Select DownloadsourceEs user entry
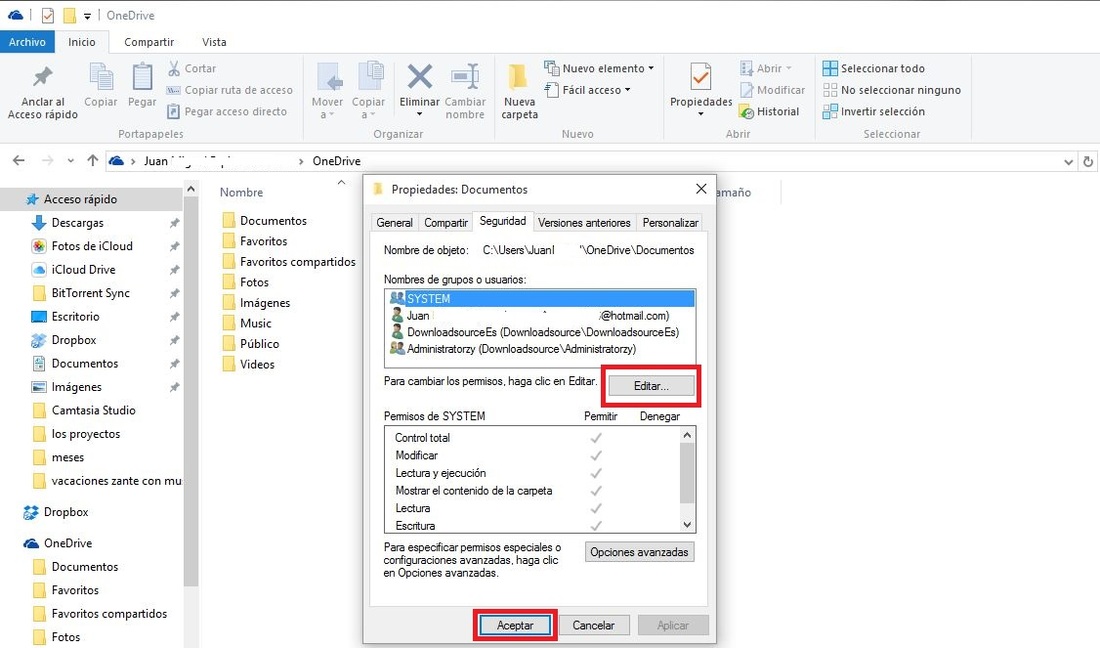1100x648 pixels. tap(535, 332)
